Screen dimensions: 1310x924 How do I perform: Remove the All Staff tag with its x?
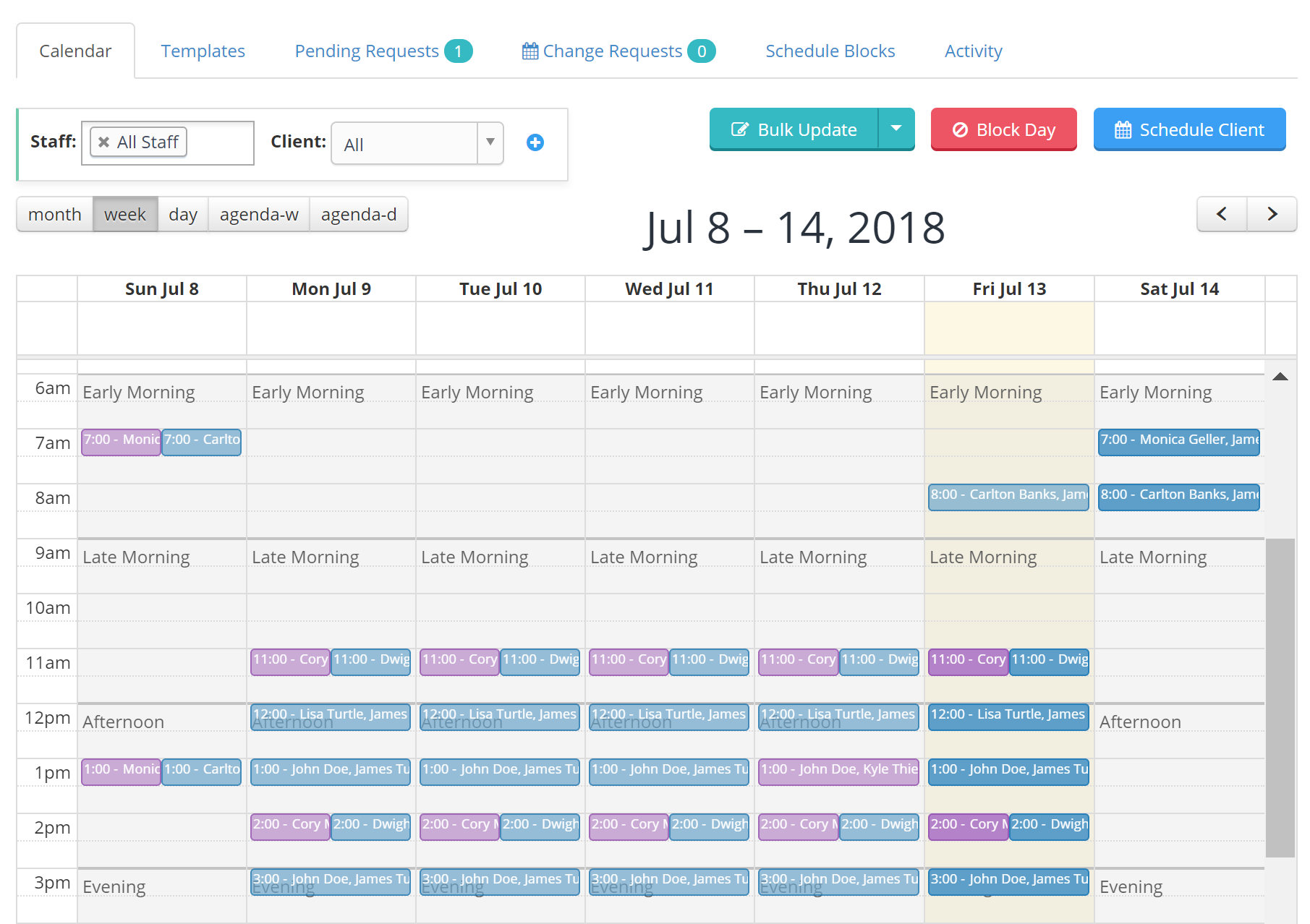point(104,142)
